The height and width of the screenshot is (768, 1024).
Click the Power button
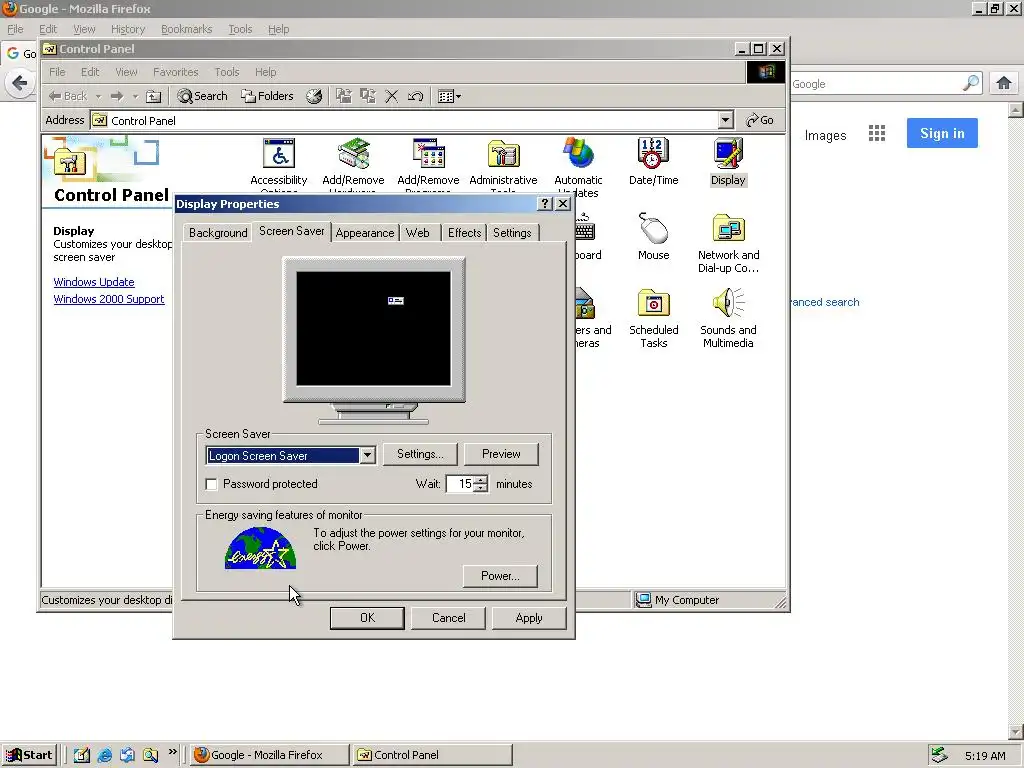(x=500, y=576)
